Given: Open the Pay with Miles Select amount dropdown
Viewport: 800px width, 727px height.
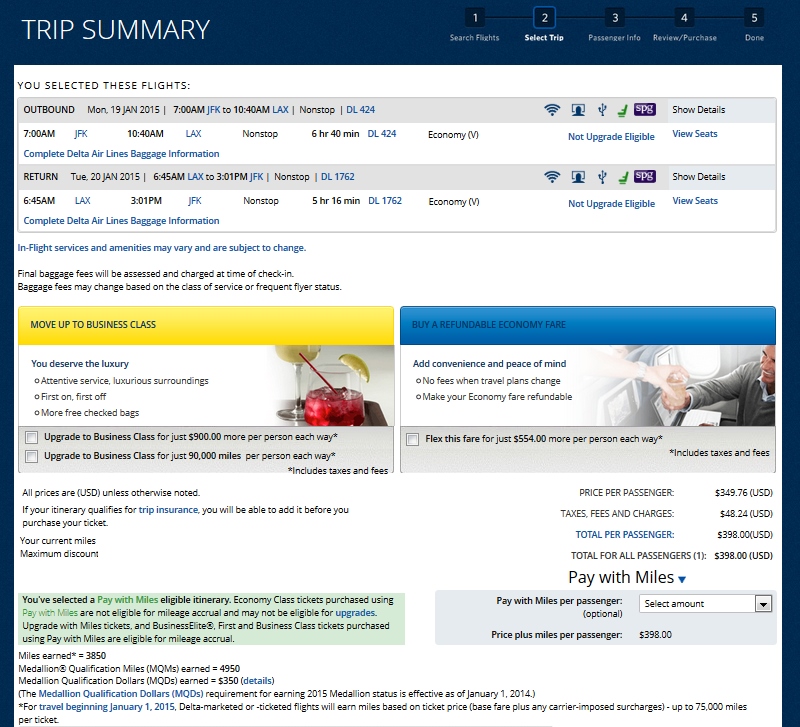Looking at the screenshot, I should click(x=706, y=603).
